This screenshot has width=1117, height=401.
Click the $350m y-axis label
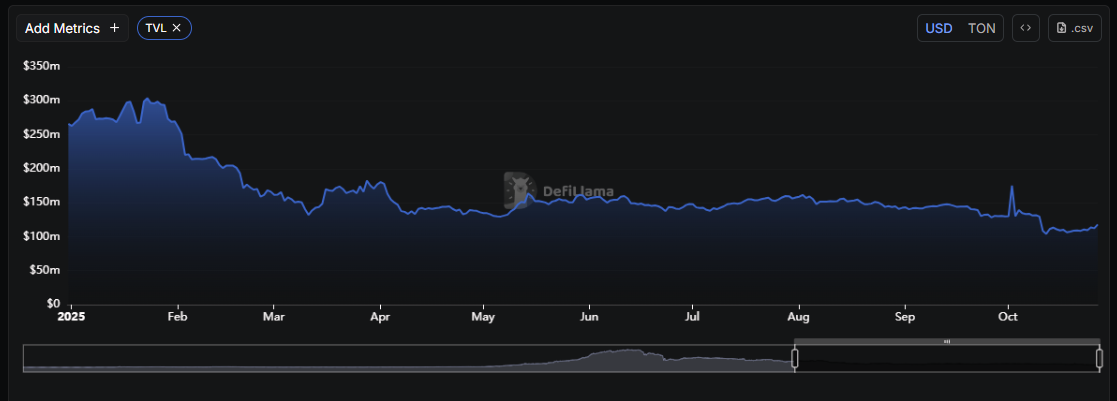[x=41, y=66]
